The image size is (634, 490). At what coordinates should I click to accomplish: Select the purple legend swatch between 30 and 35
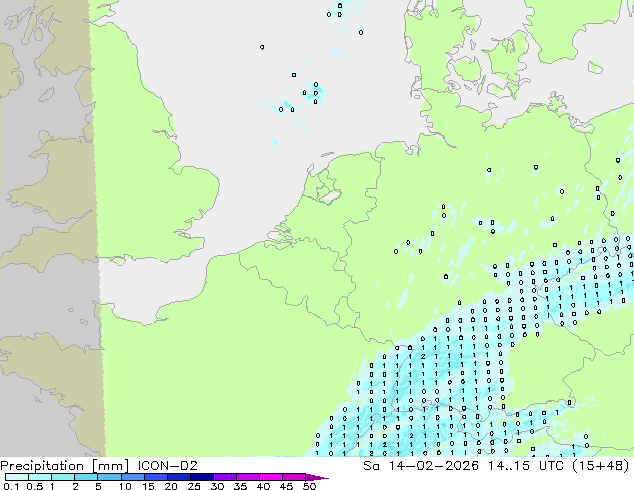tap(225, 477)
